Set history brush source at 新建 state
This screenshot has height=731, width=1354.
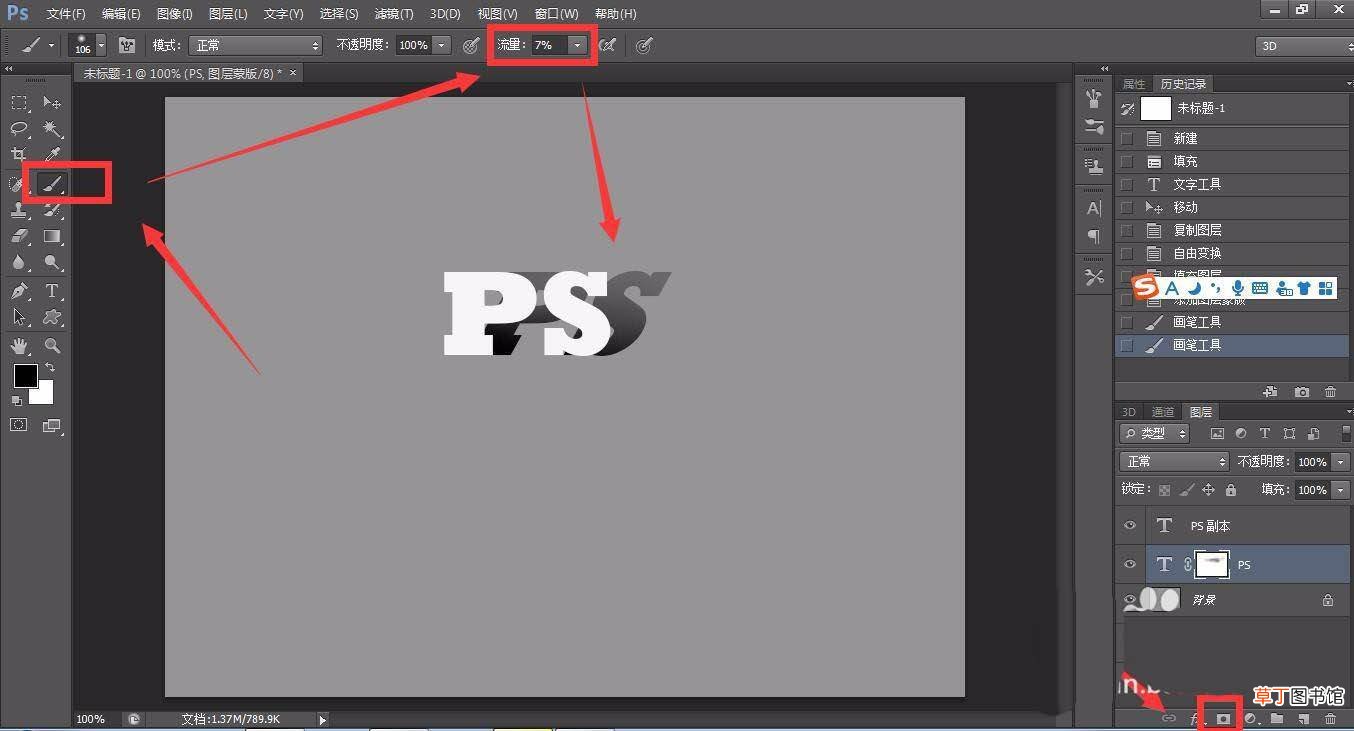coord(1127,139)
